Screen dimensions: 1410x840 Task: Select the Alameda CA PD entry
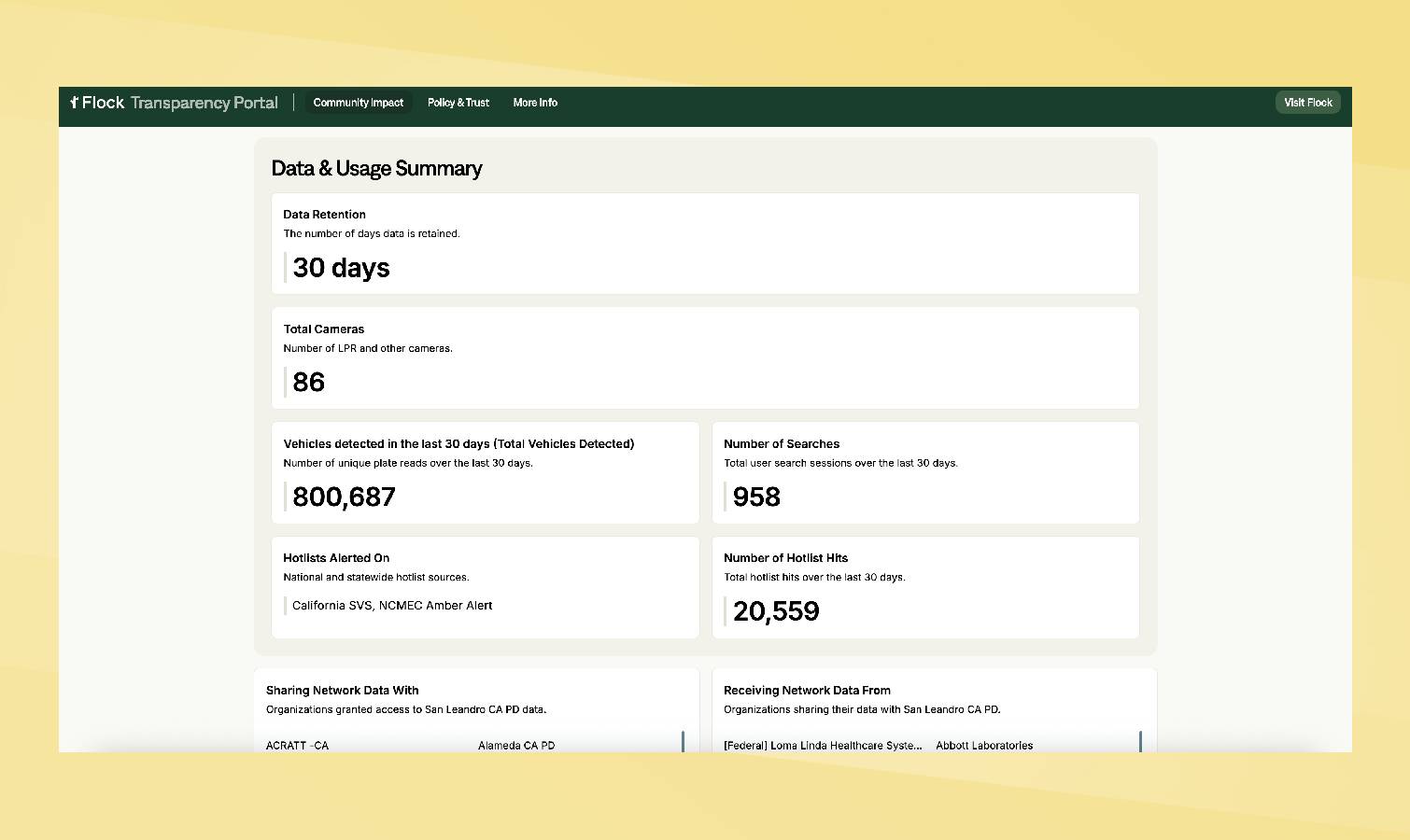point(516,746)
